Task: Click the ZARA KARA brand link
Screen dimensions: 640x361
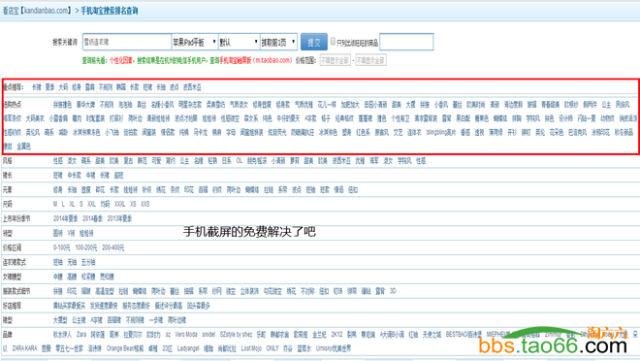Action: 24,348
